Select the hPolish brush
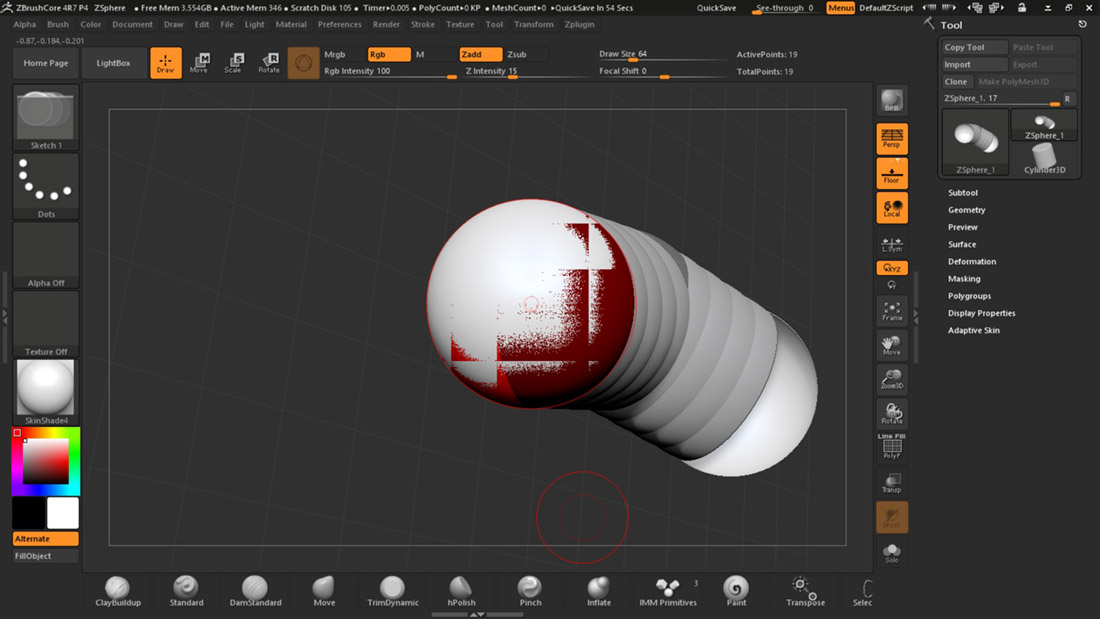Viewport: 1100px width, 619px height. click(461, 590)
